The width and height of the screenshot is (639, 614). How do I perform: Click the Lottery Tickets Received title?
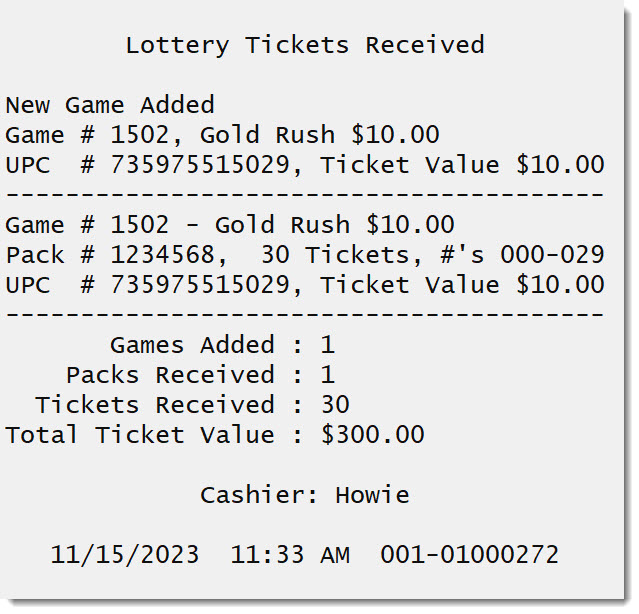coord(305,46)
